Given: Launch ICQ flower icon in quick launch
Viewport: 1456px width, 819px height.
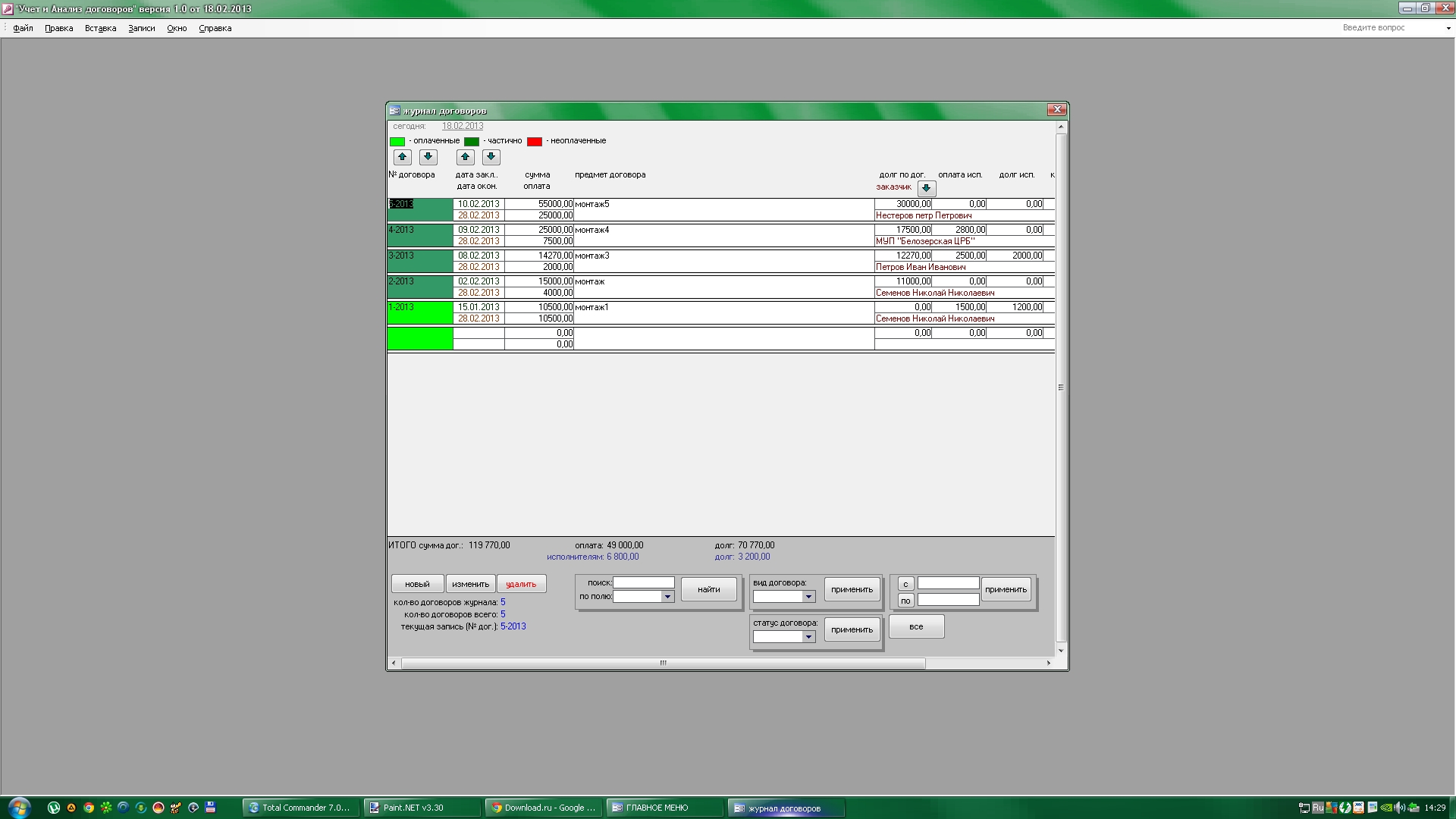Looking at the screenshot, I should (x=106, y=808).
